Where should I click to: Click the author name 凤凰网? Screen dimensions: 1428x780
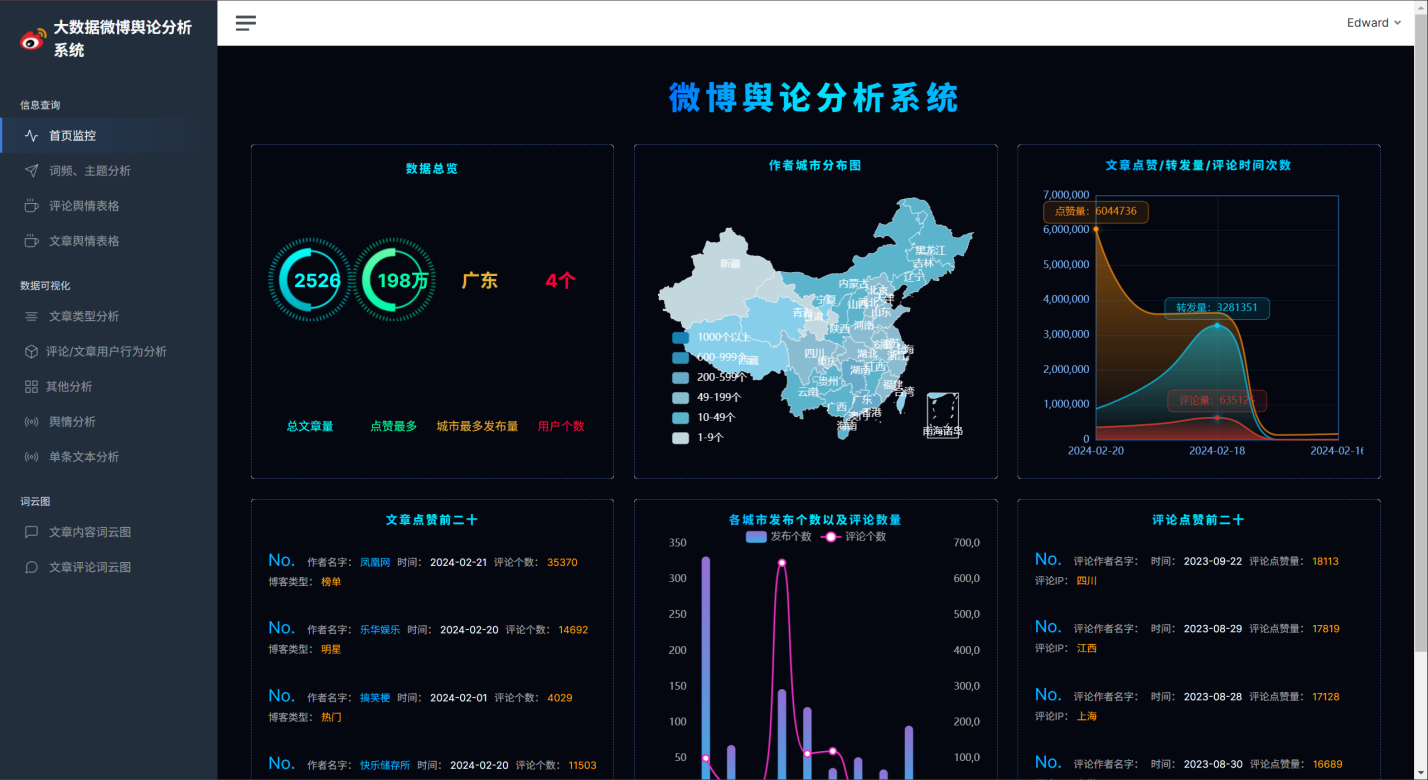(x=375, y=562)
